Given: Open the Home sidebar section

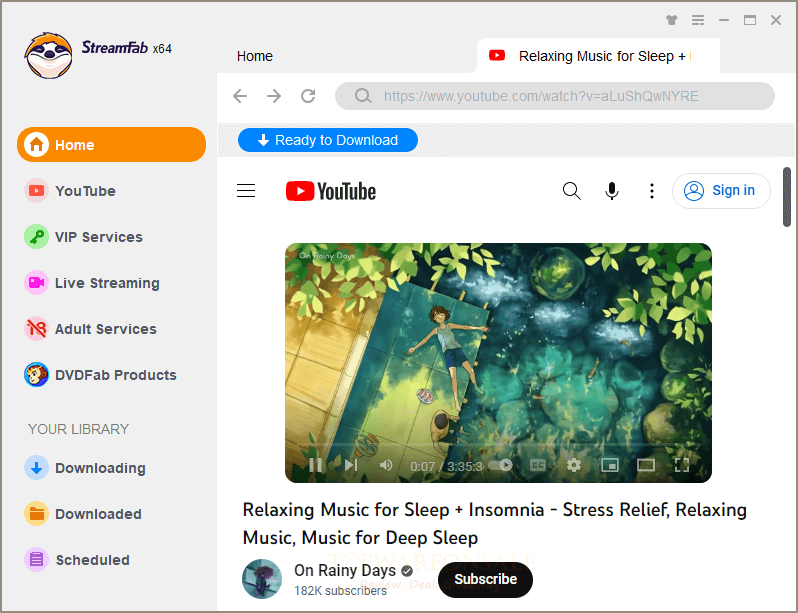Looking at the screenshot, I should tap(111, 145).
